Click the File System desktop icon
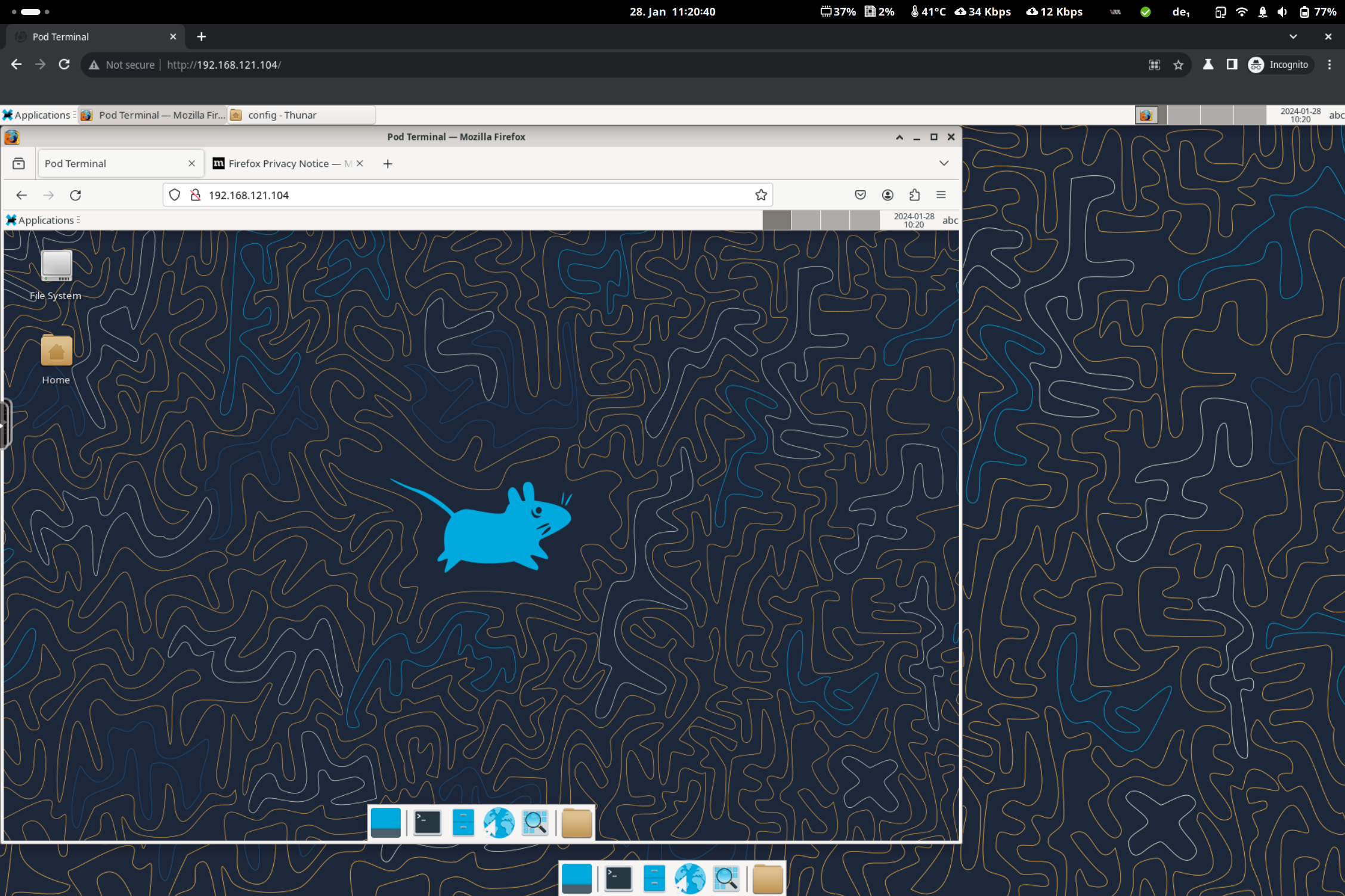1345x896 pixels. tap(55, 265)
